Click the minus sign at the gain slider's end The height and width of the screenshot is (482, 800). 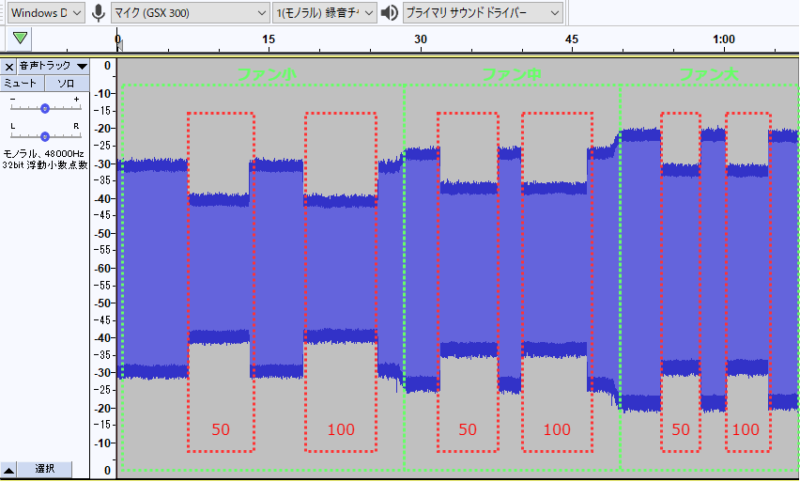pyautogui.click(x=13, y=99)
